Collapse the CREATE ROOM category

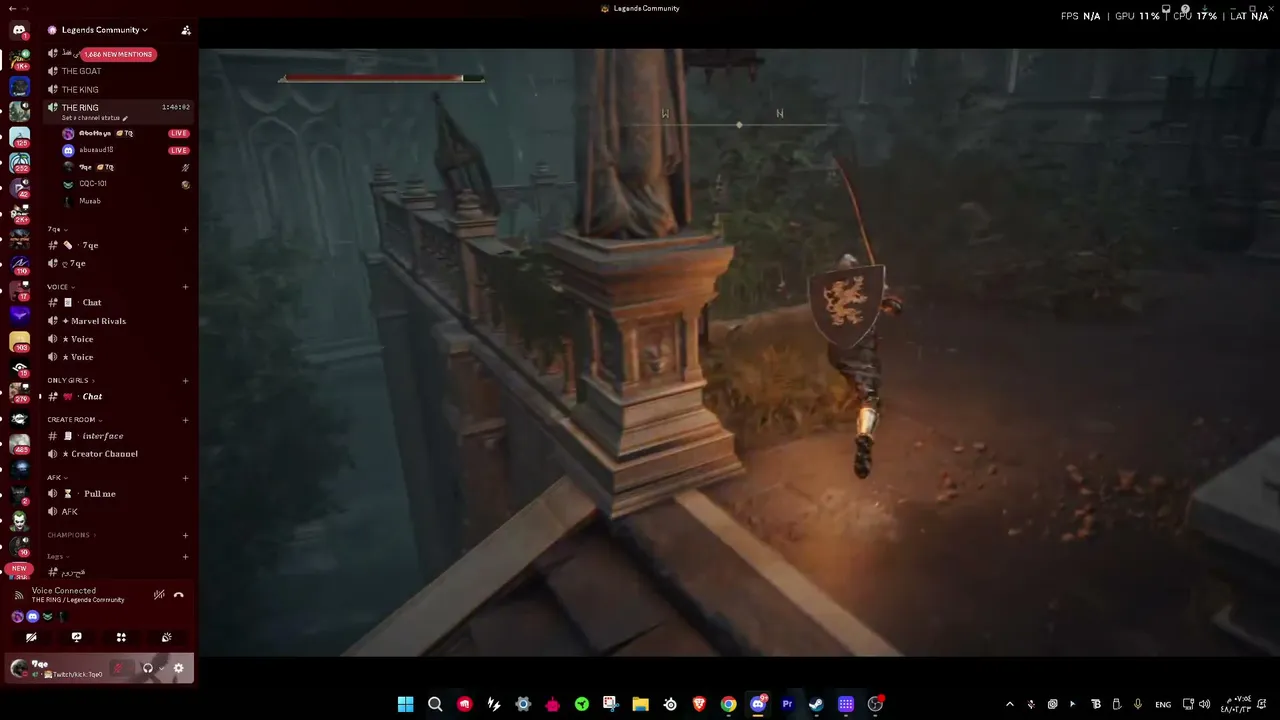74,420
